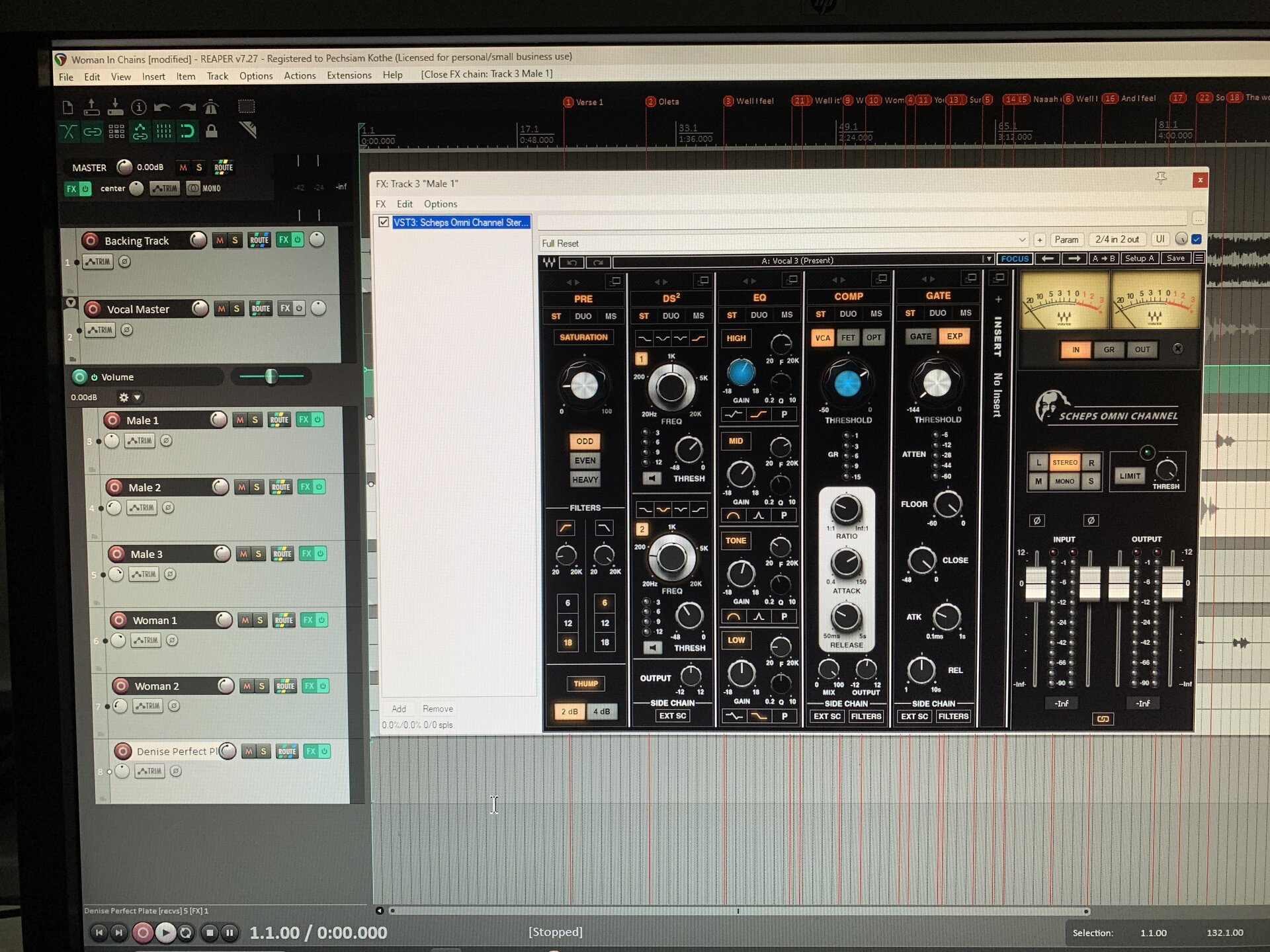
Task: Click REAPER toolbar Redo arrow
Action: tap(187, 107)
